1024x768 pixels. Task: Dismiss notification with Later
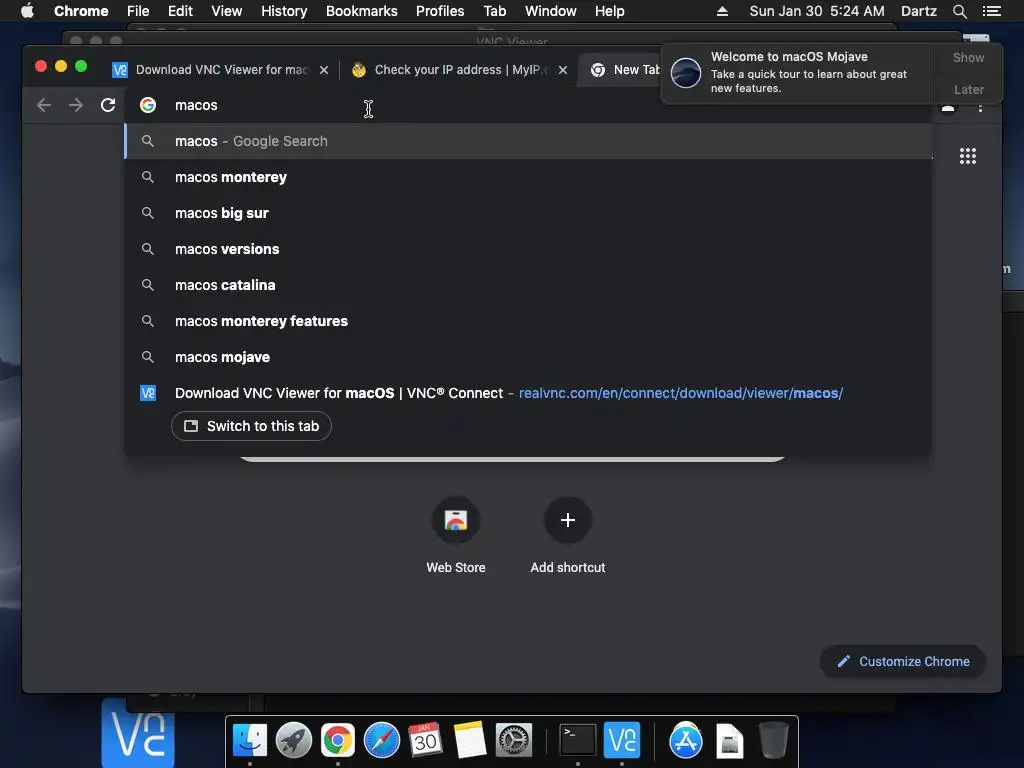pos(968,89)
